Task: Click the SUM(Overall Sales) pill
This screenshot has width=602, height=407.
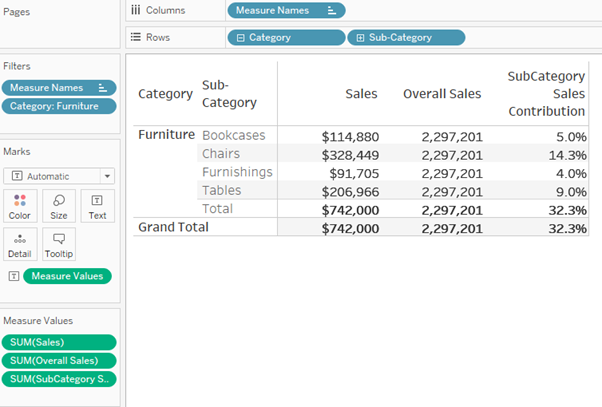Action: tap(59, 360)
